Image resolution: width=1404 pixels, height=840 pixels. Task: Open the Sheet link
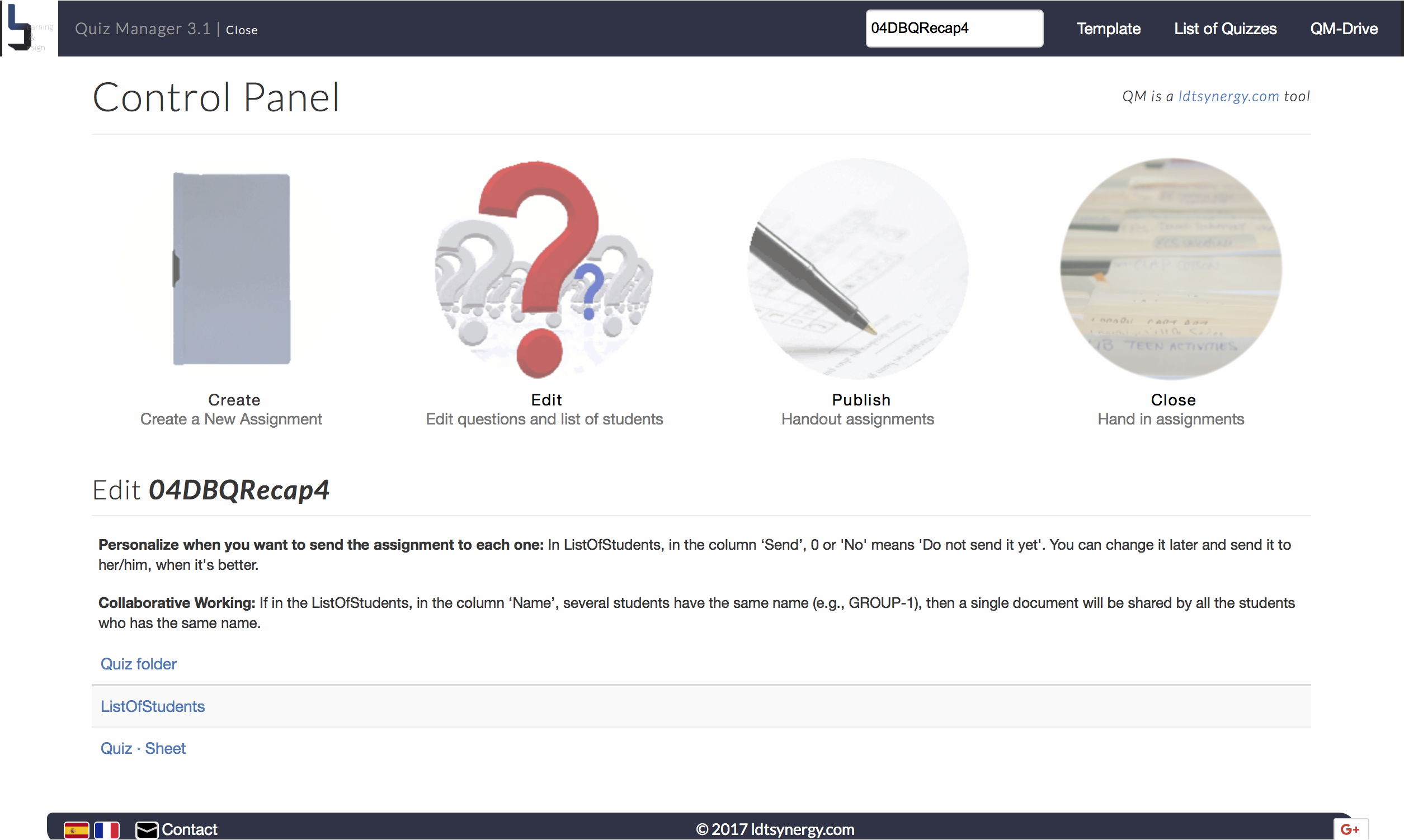165,748
